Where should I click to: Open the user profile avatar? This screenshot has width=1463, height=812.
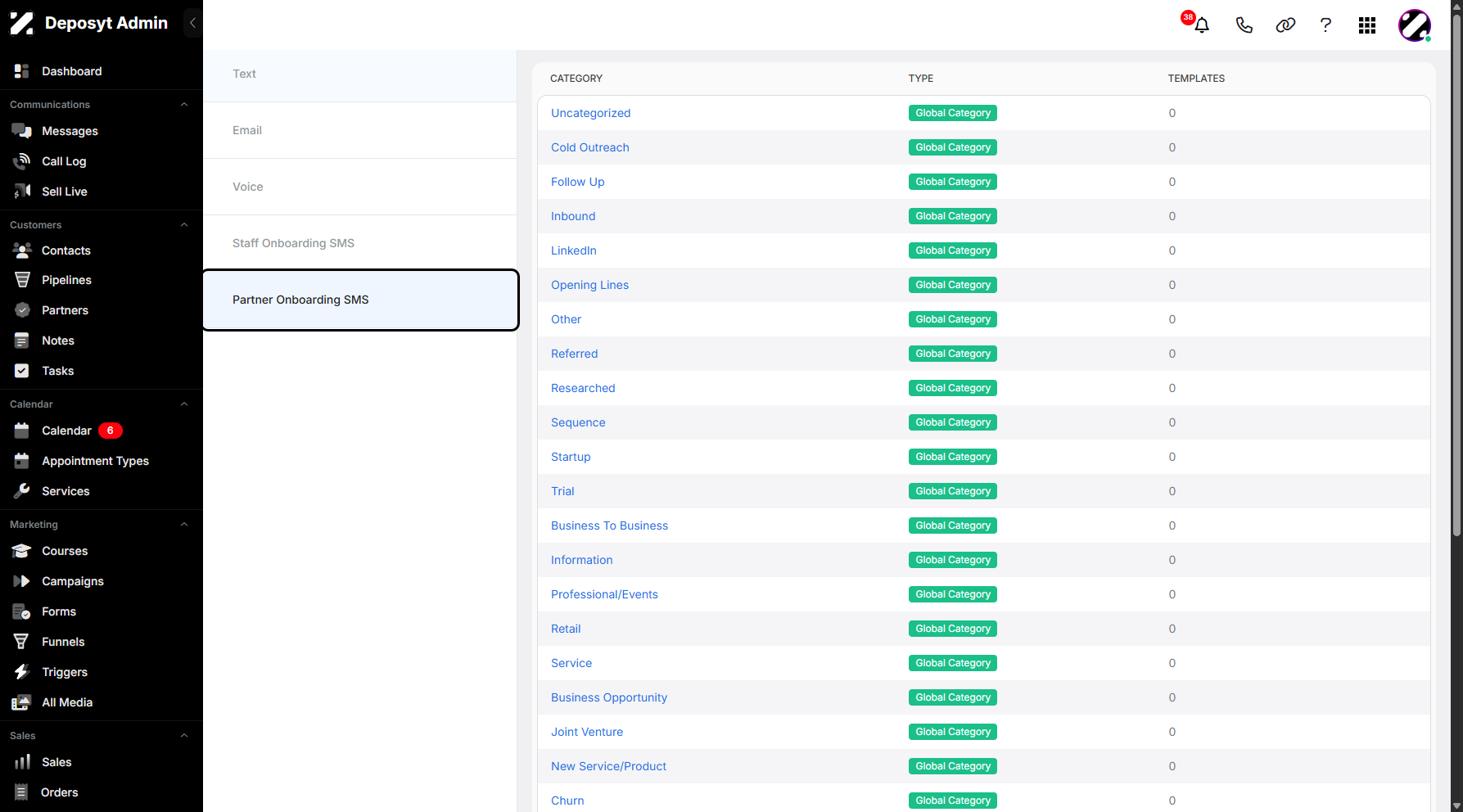click(x=1415, y=25)
